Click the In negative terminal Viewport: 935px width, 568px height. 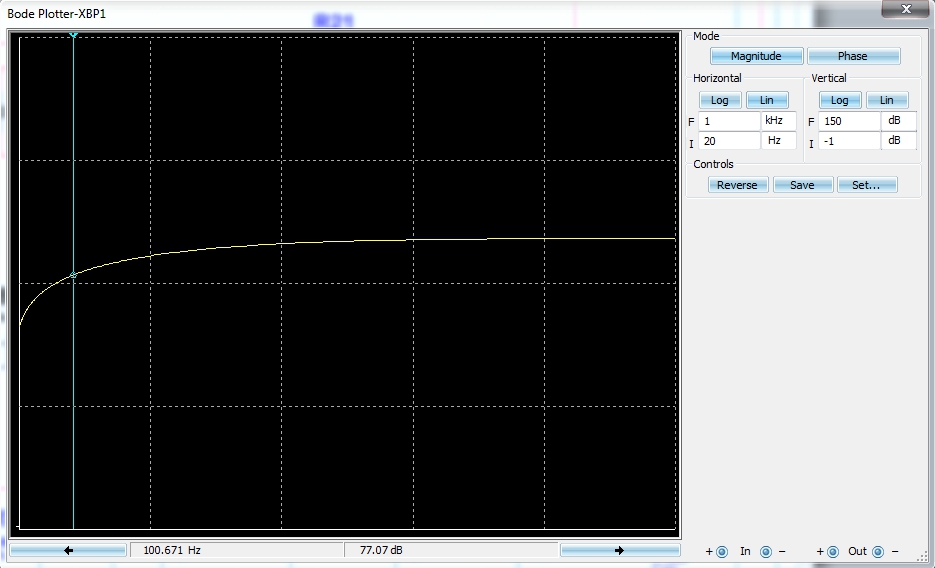tap(766, 551)
